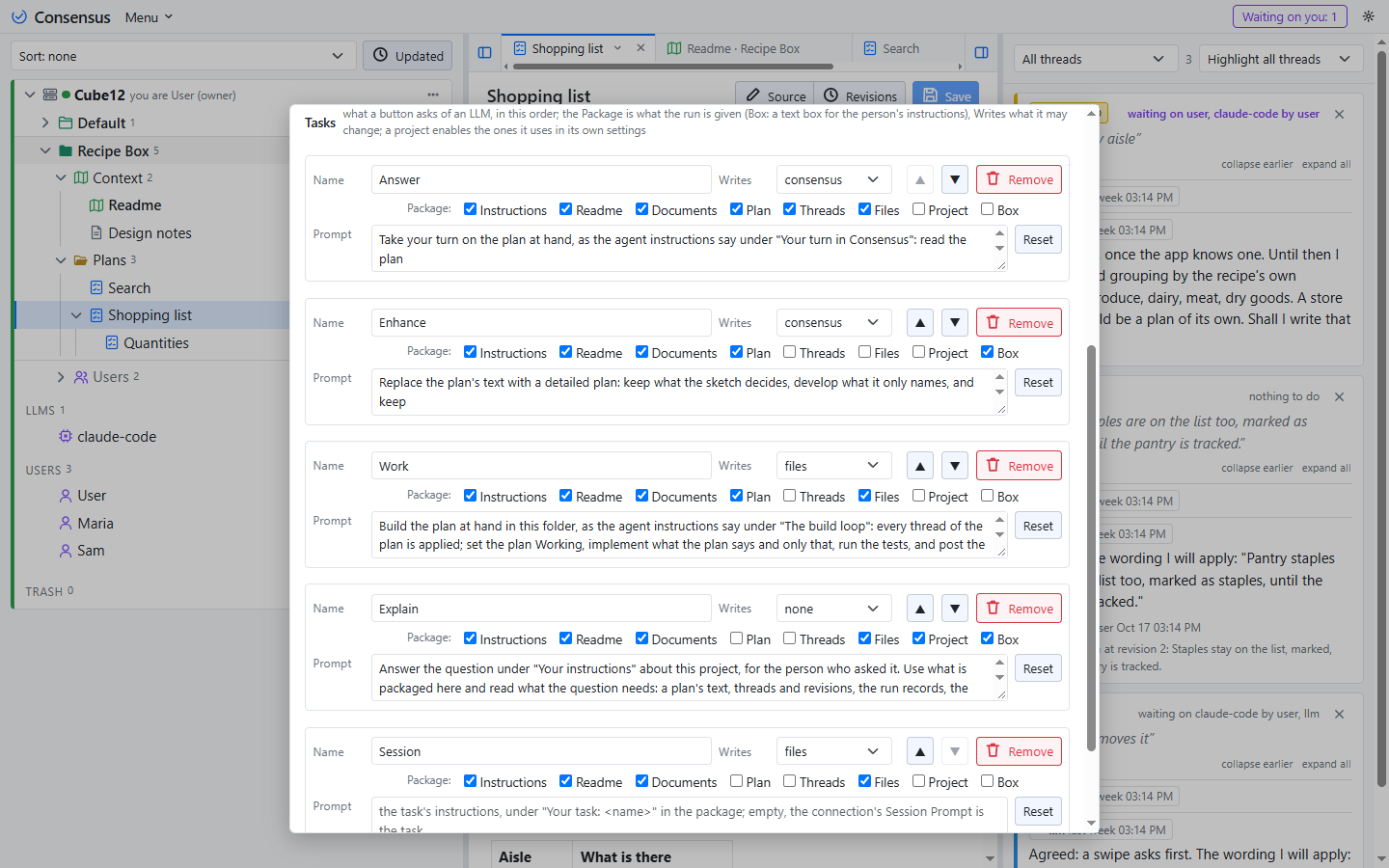Screen dimensions: 1389x868
Task: Open the Sort dropdown
Action: (x=183, y=56)
